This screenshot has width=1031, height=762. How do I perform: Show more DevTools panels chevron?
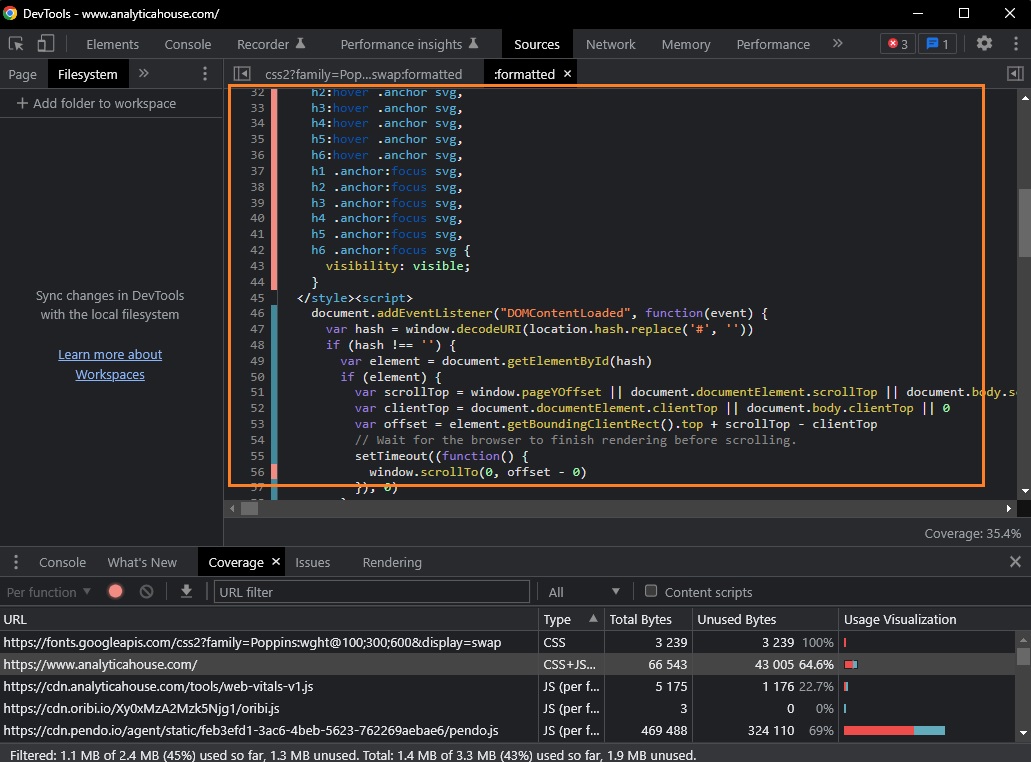coord(837,43)
